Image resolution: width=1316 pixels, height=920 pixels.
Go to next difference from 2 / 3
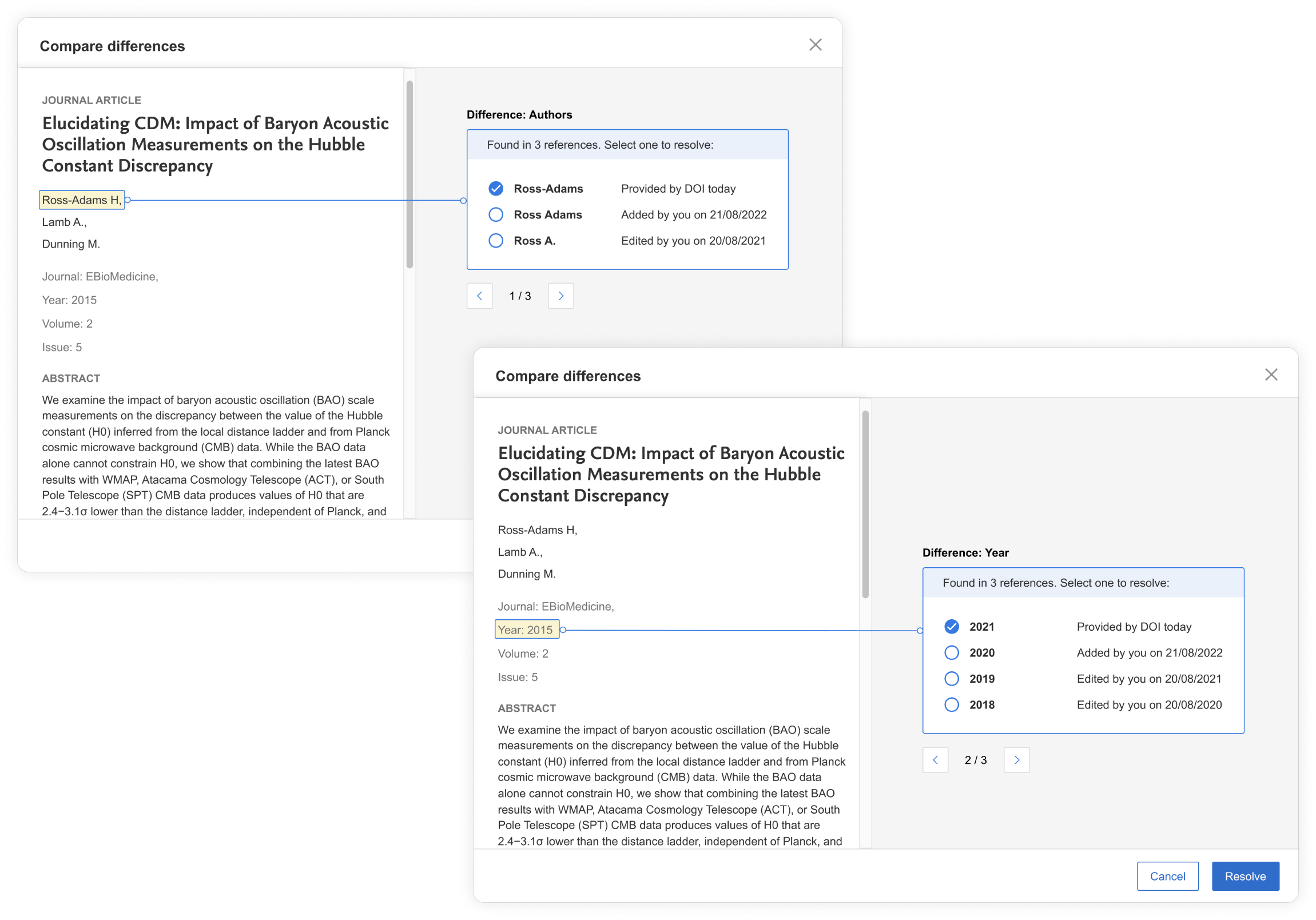click(x=1016, y=760)
